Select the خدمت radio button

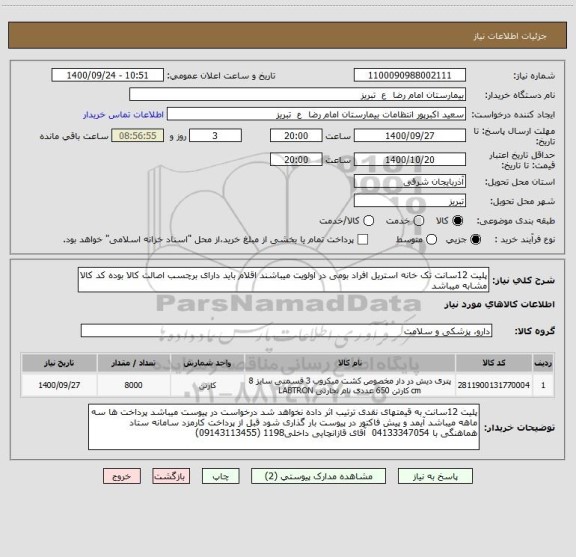(x=419, y=220)
